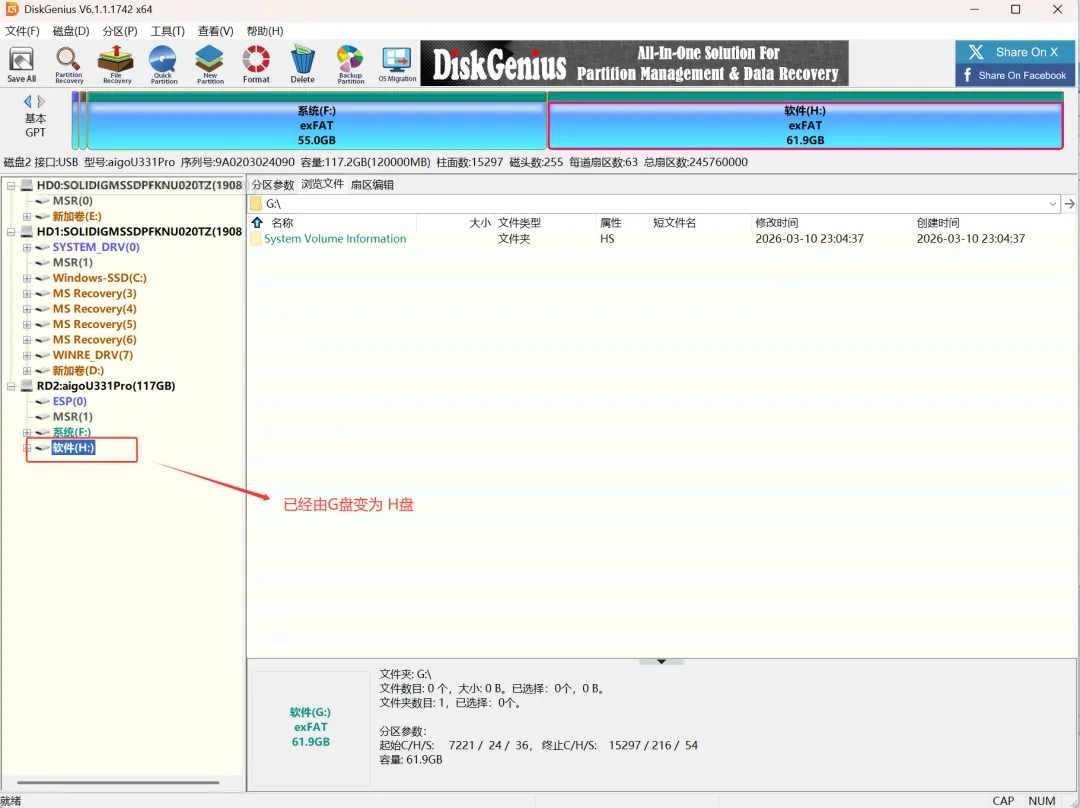Click the X logo on Share button

[x=976, y=52]
